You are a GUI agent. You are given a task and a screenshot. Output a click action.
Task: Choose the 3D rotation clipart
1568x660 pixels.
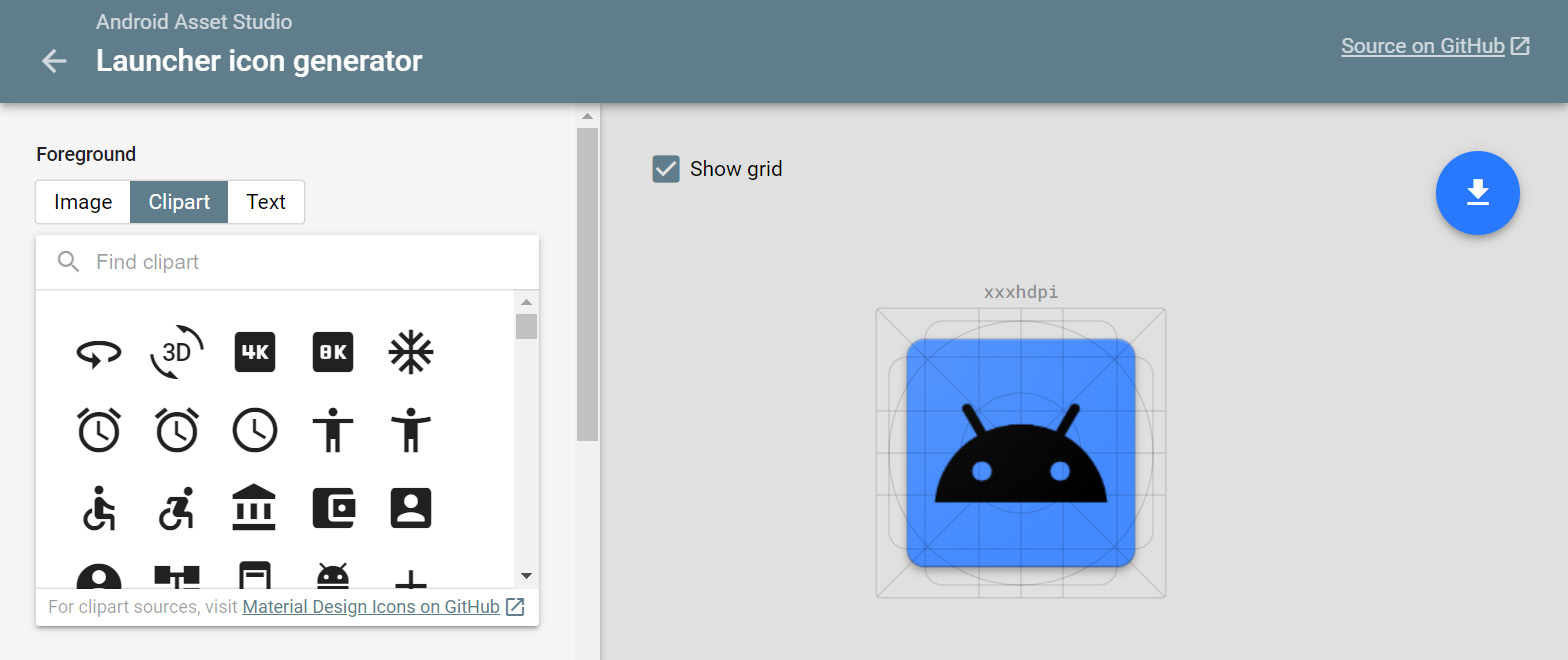pos(177,352)
